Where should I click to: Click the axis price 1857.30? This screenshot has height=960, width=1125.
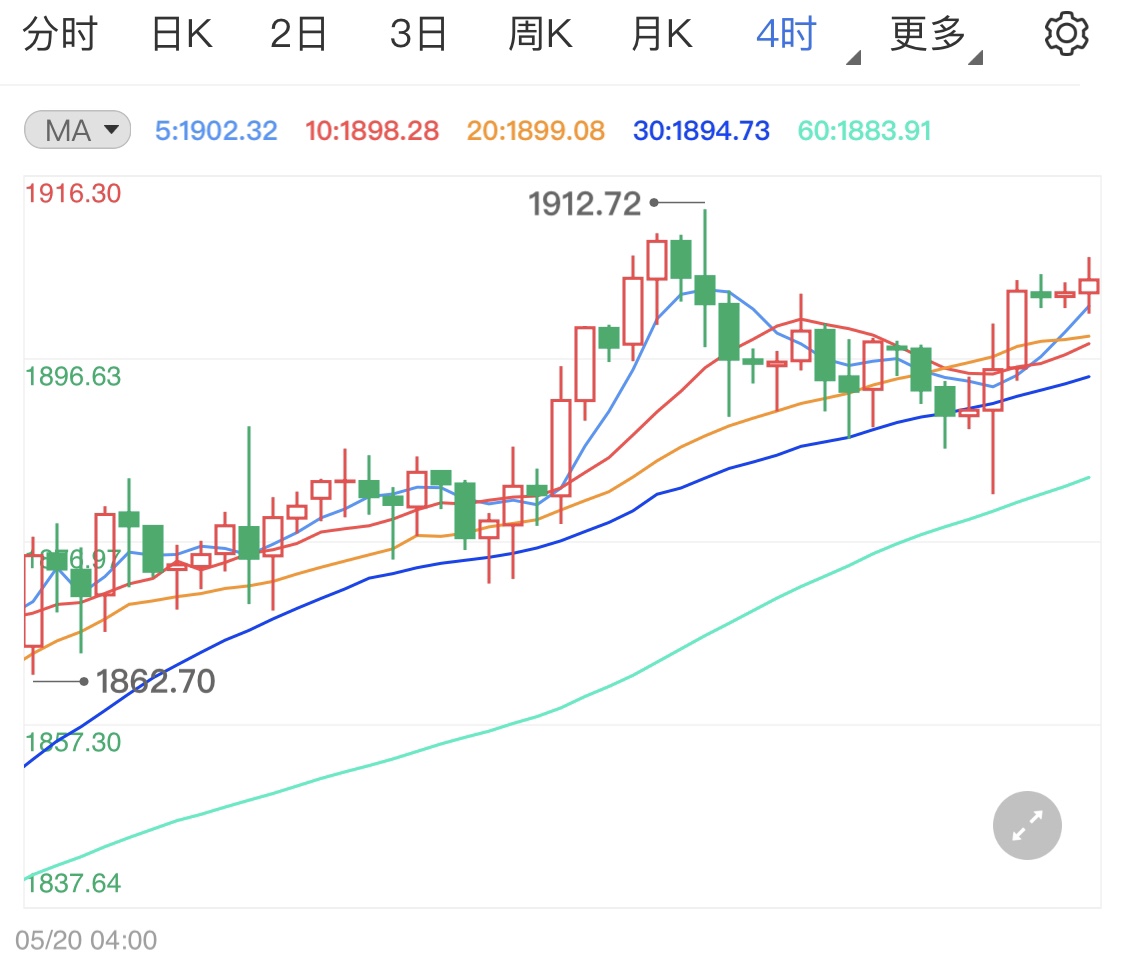pyautogui.click(x=73, y=742)
